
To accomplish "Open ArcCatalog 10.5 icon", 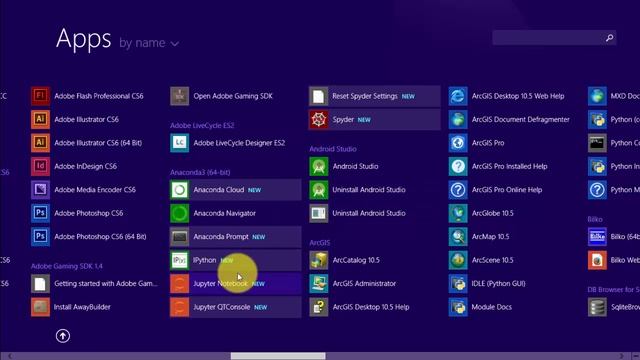I will click(x=319, y=260).
